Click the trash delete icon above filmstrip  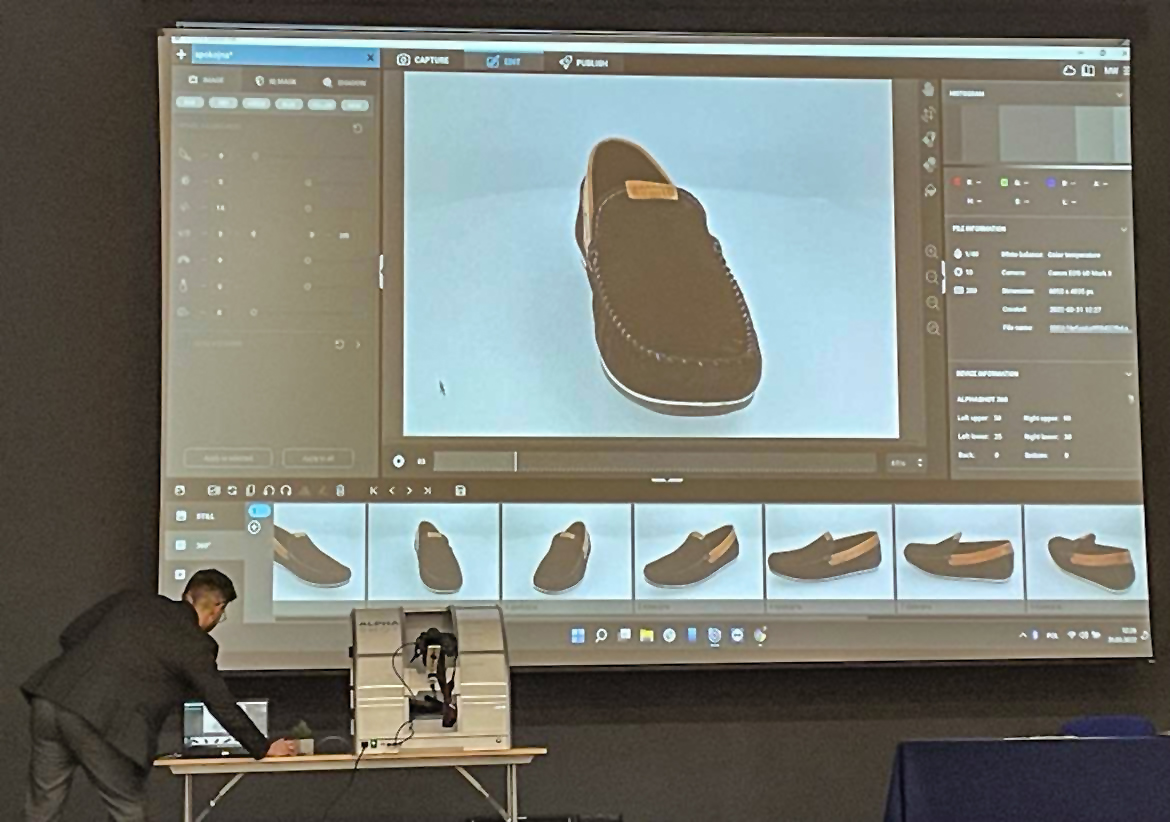pos(339,490)
